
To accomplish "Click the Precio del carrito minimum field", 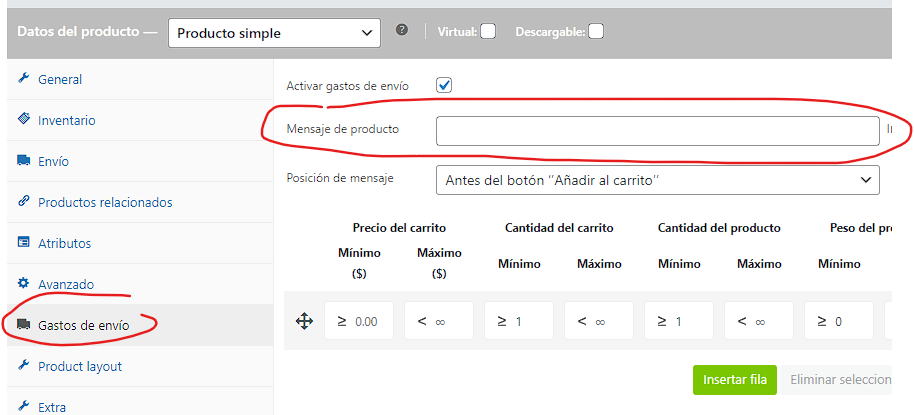I will coord(359,321).
